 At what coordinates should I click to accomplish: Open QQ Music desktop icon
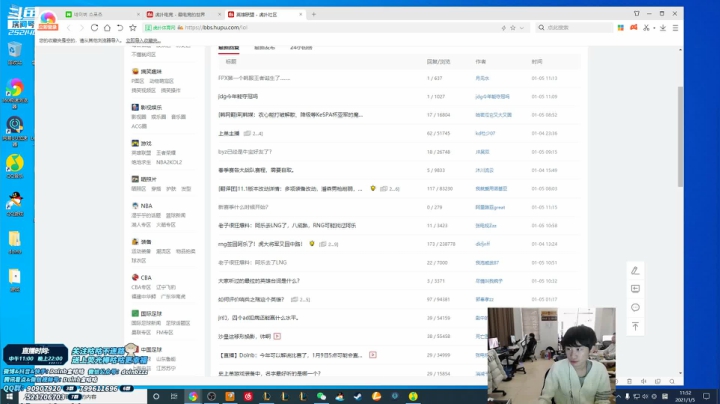15,167
